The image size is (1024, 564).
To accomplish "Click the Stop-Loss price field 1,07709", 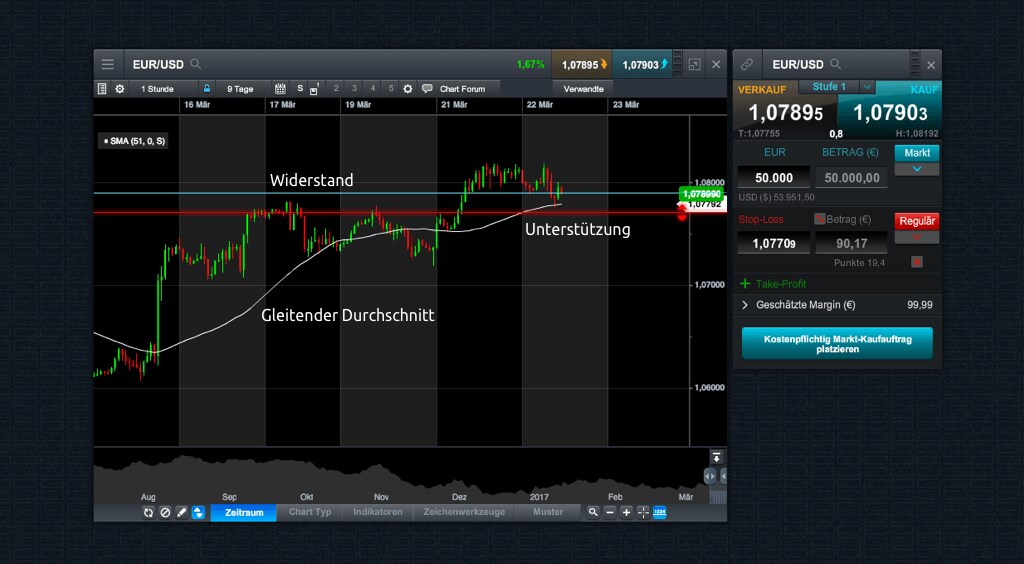I will point(774,243).
